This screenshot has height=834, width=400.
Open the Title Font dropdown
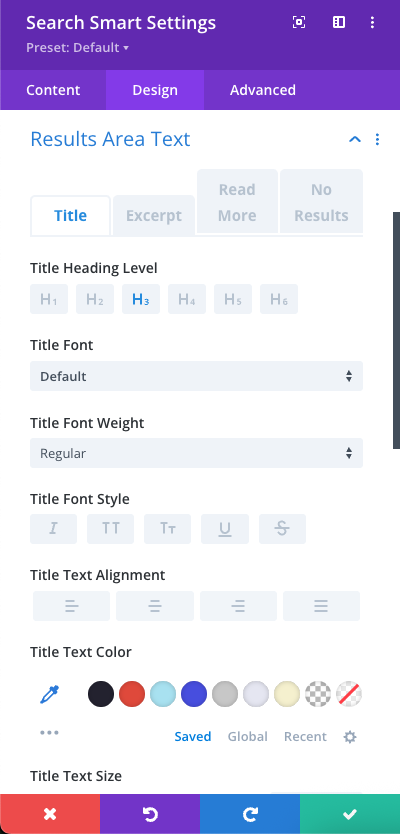196,376
